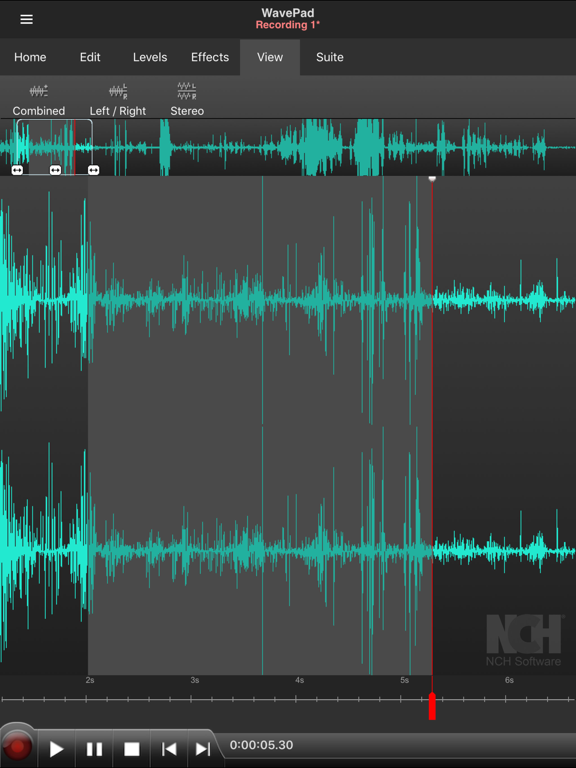
Task: Click the 6s mark on the time ruler
Action: [509, 680]
